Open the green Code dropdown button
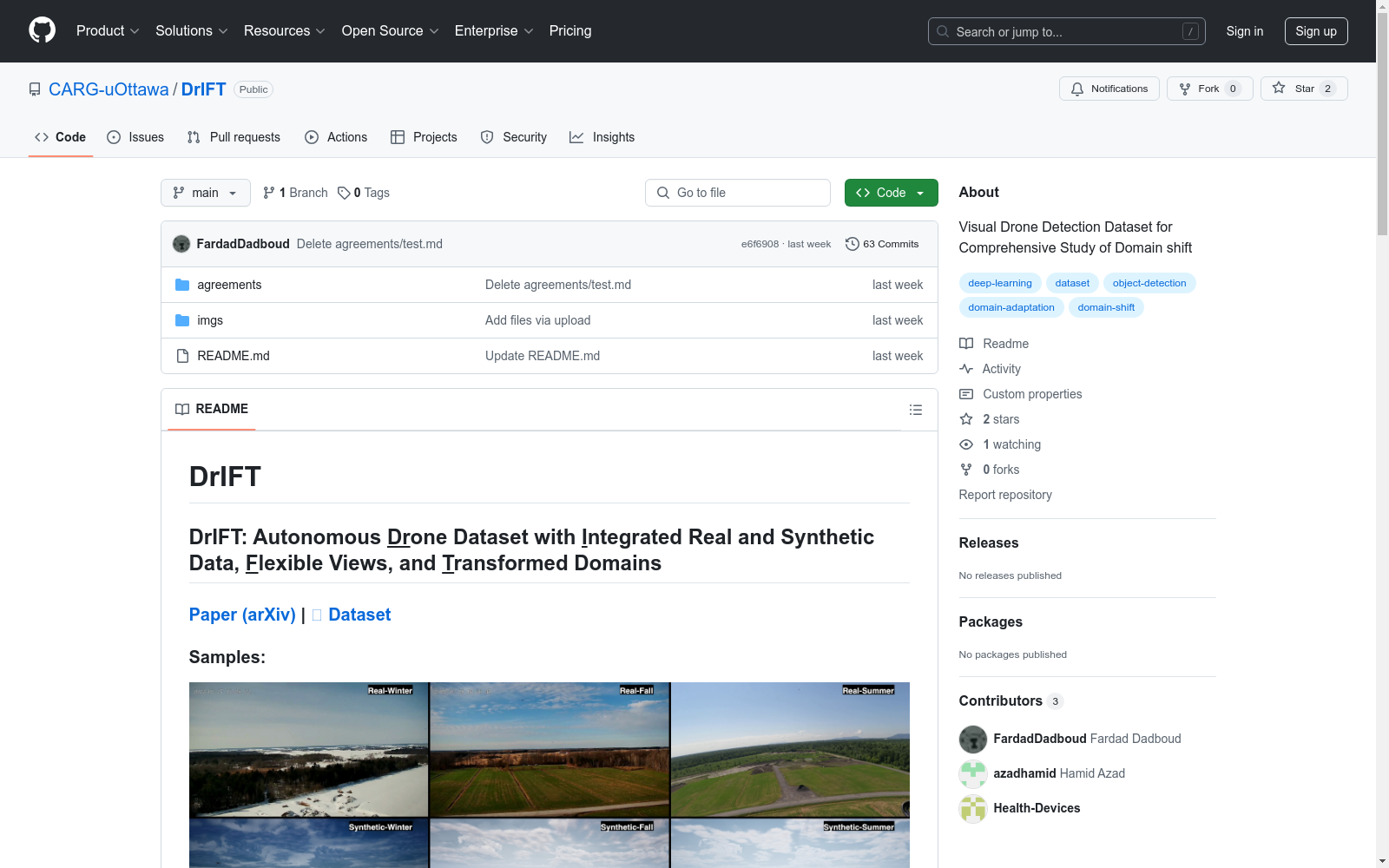1389x868 pixels. pos(892,193)
